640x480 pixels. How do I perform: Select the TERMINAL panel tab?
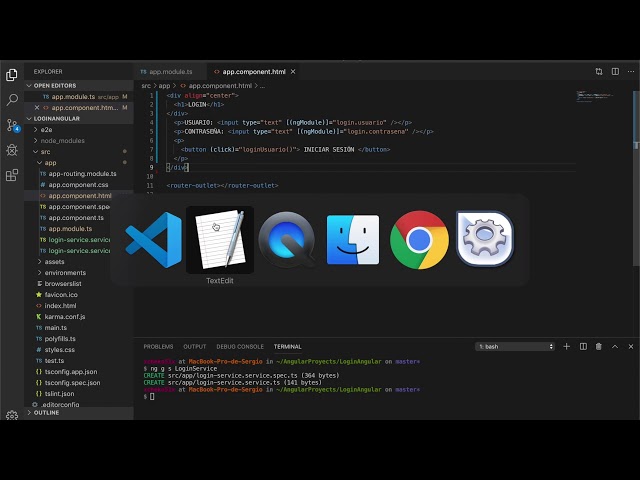pos(288,347)
